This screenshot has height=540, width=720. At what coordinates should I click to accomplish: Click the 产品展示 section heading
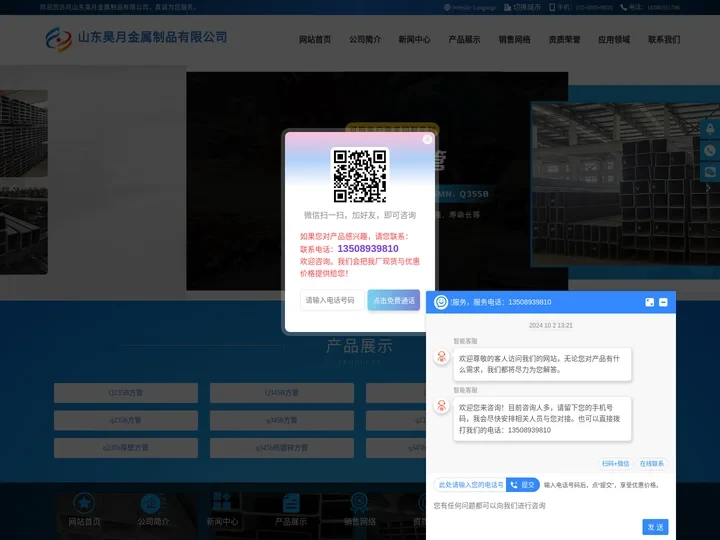tap(360, 346)
